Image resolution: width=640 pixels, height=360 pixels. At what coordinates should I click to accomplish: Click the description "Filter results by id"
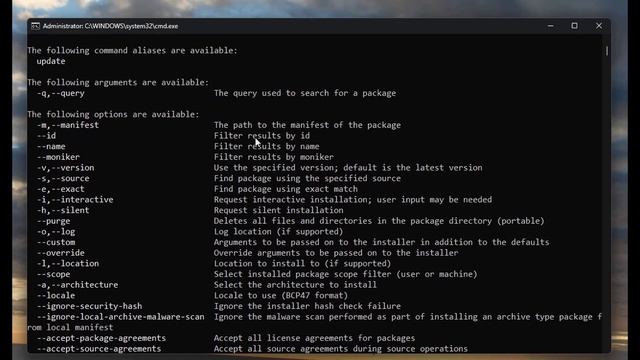pyautogui.click(x=262, y=136)
